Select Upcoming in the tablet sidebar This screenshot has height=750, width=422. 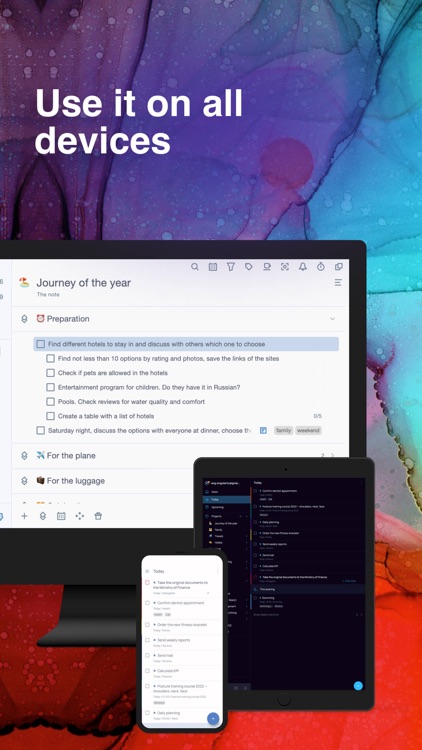coord(227,507)
